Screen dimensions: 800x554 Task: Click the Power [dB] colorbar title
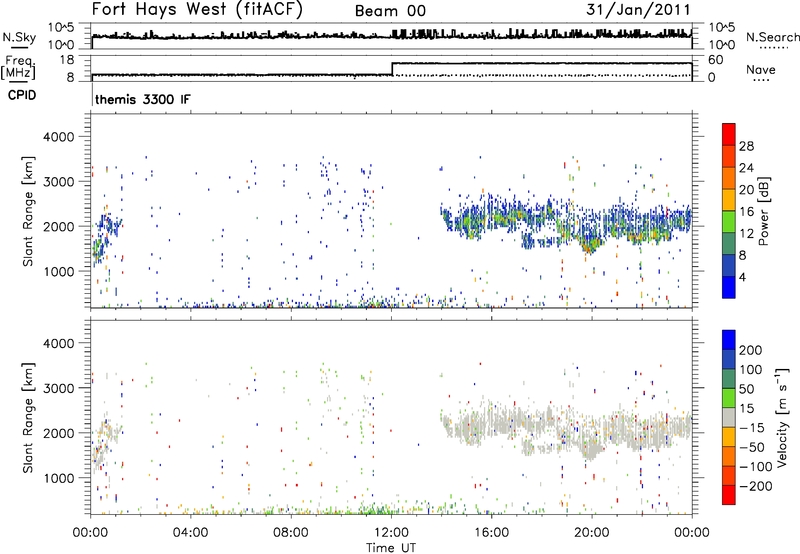763,211
